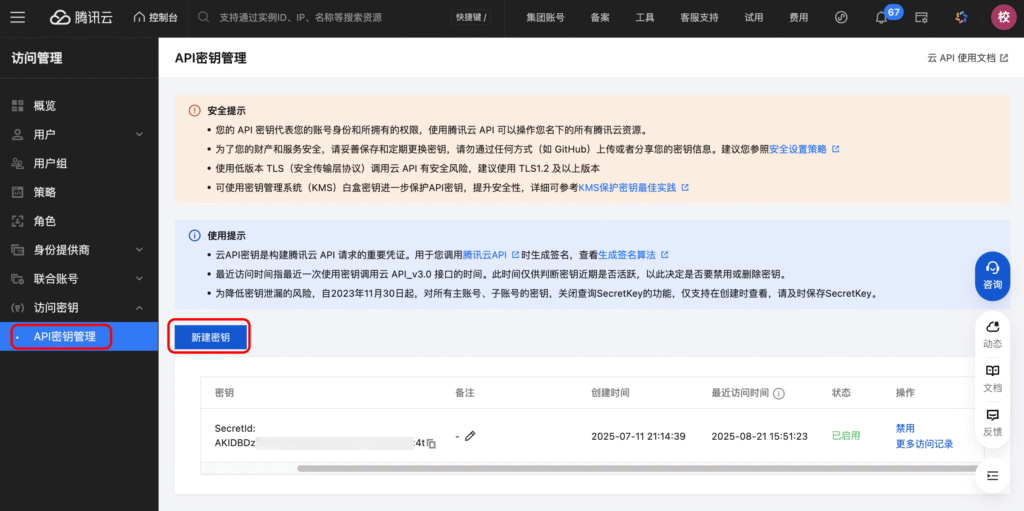
Task: Click 用户组 group icon in sidebar
Action: coord(18,163)
